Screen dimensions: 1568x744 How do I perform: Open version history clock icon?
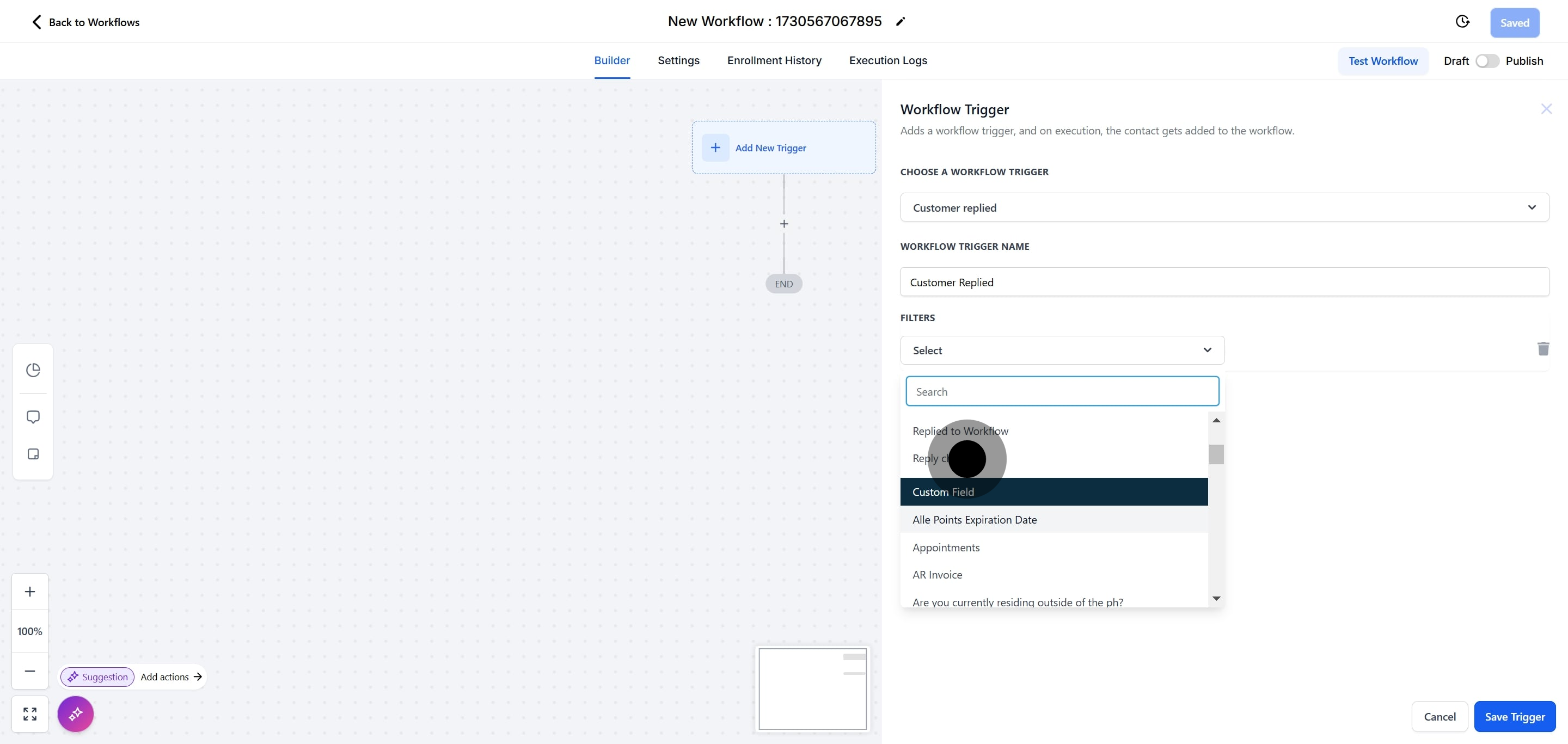click(x=1463, y=22)
